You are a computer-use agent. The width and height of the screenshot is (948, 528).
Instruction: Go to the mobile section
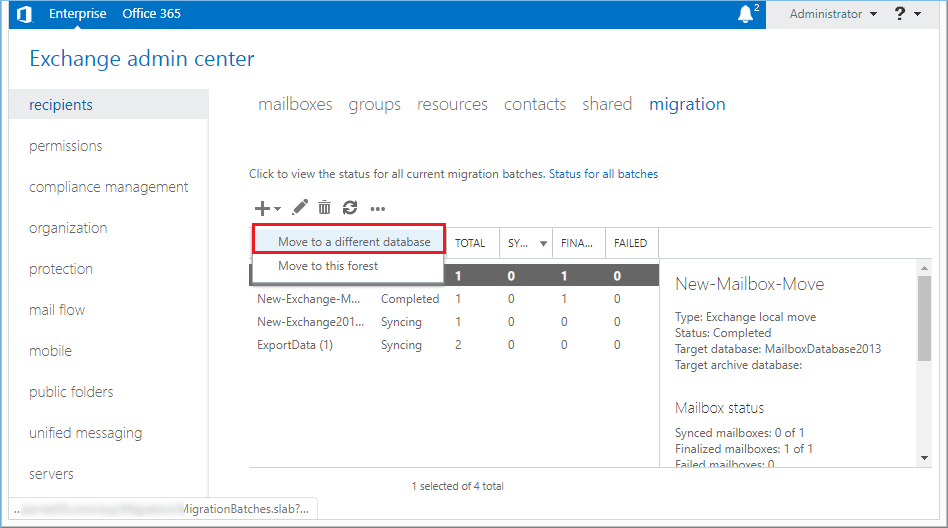coord(50,351)
